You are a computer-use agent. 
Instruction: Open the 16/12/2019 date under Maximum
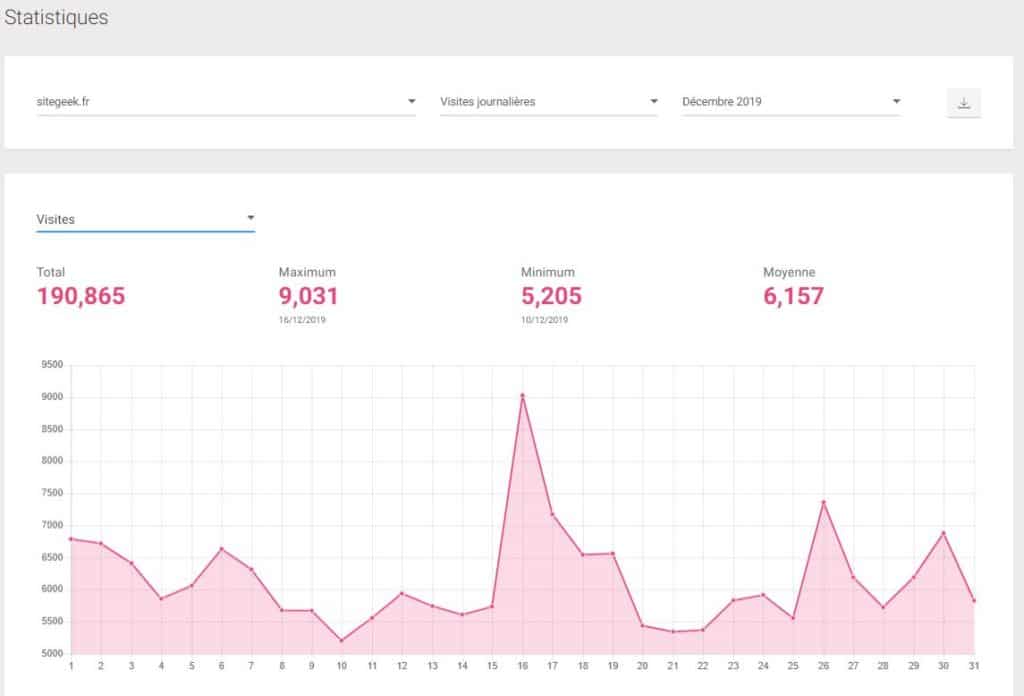pyautogui.click(x=304, y=320)
